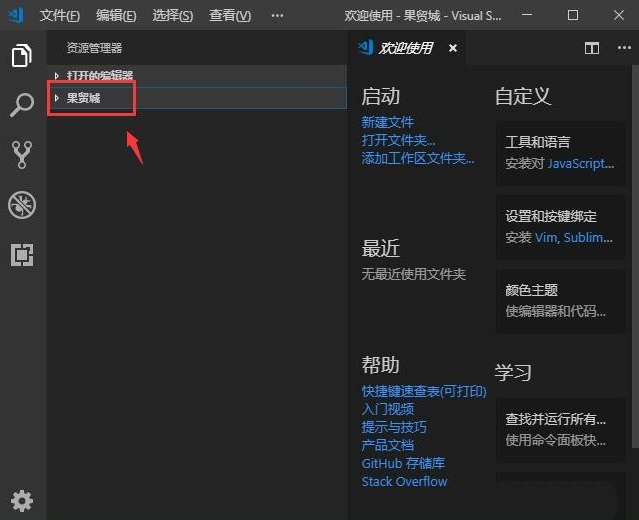This screenshot has height=520, width=639.
Task: Open the Stack Overflow link
Action: tap(404, 481)
